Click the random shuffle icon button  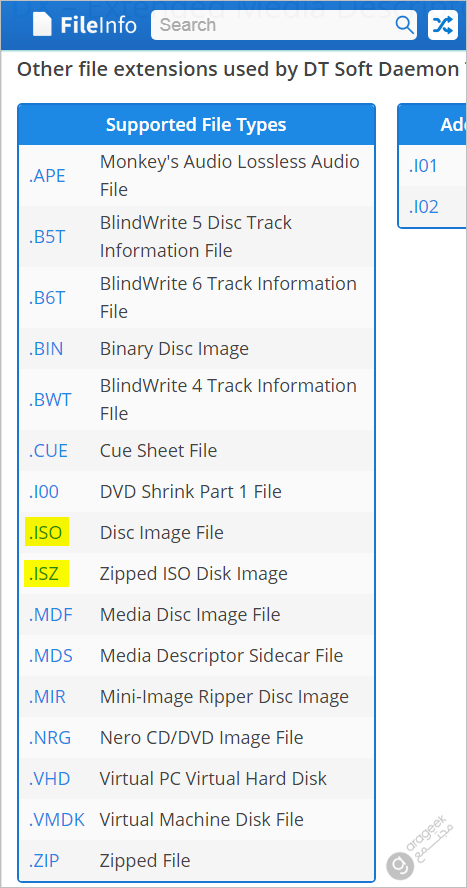pyautogui.click(x=443, y=25)
